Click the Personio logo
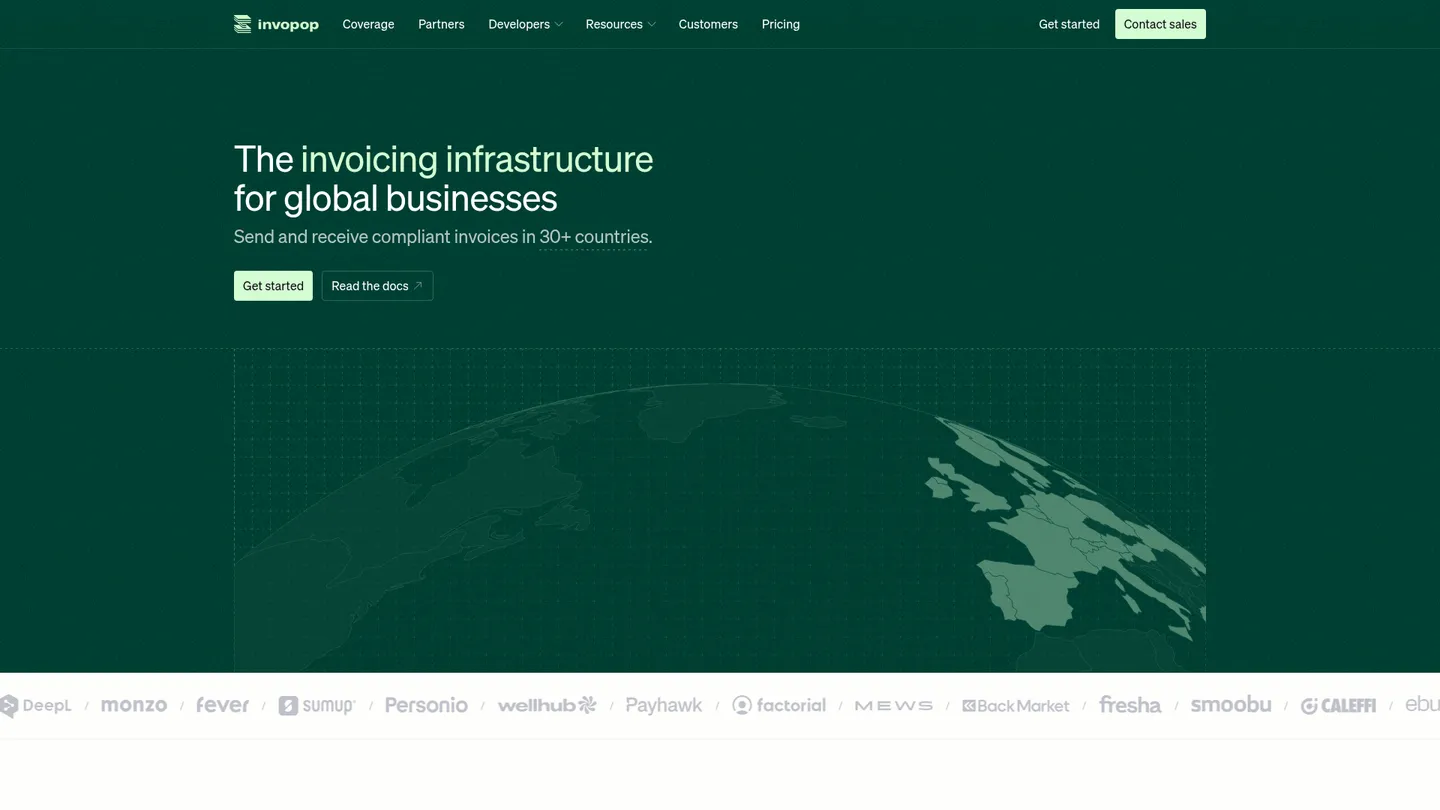This screenshot has height=810, width=1440. (x=426, y=705)
